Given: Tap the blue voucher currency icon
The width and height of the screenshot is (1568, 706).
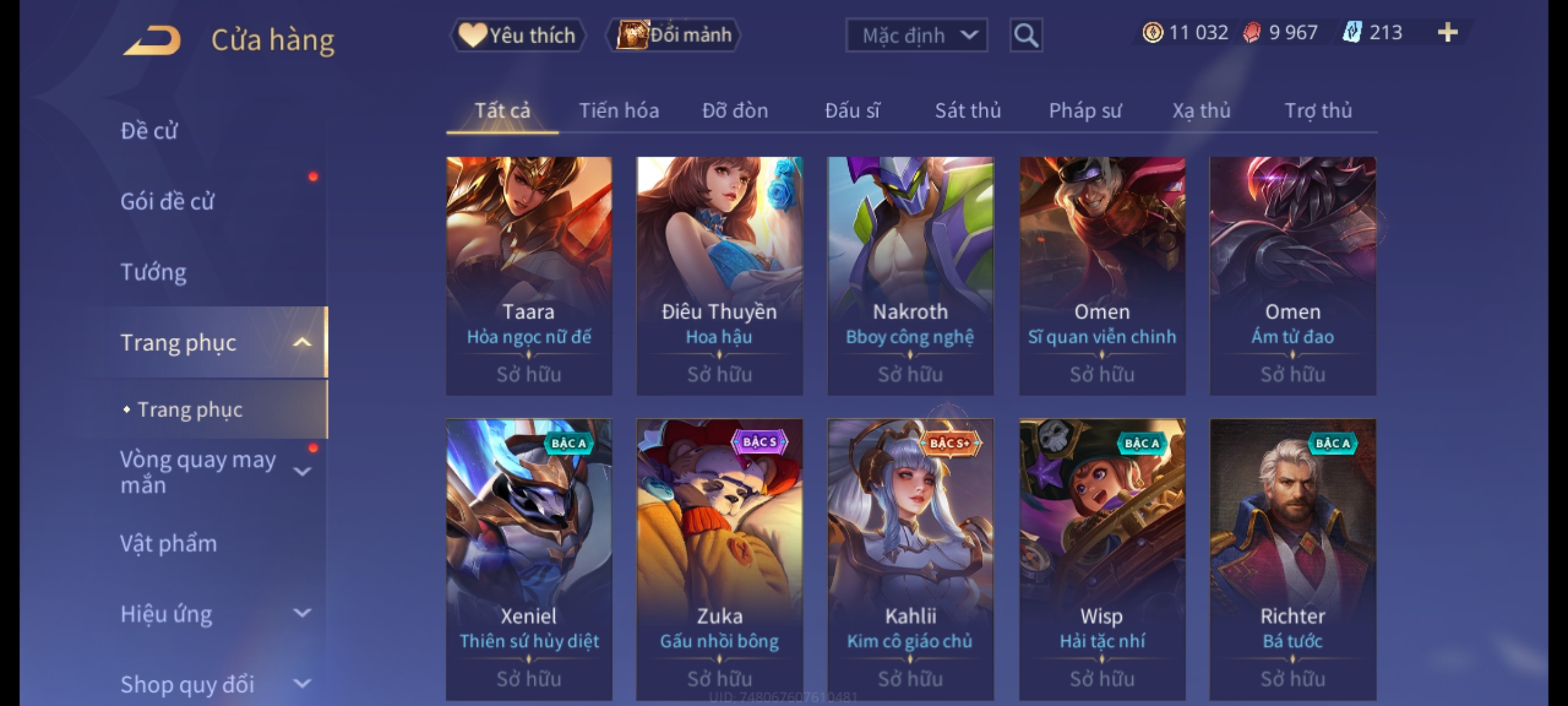Looking at the screenshot, I should pos(1352,33).
